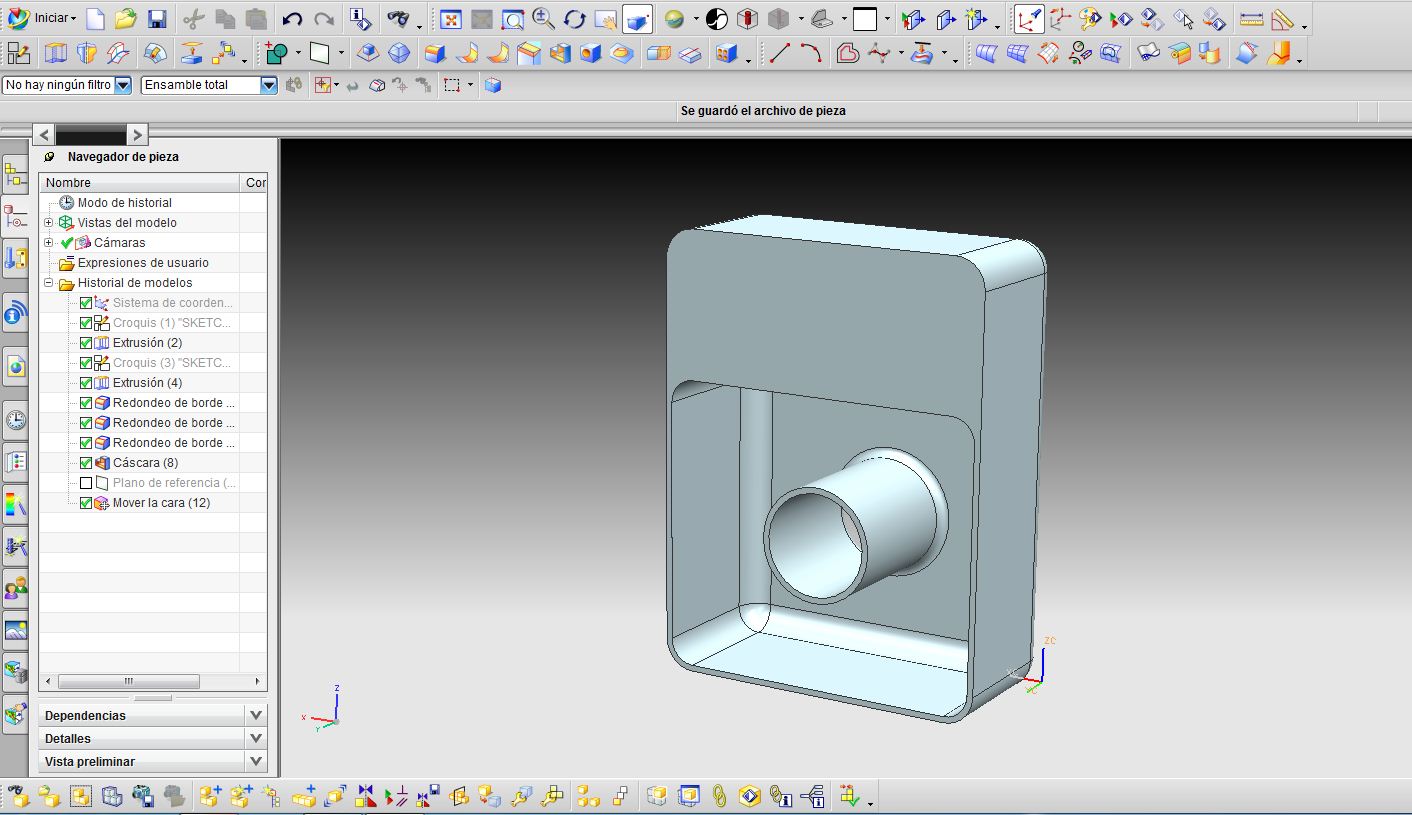Redo the last undone action
Image resolution: width=1412 pixels, height=815 pixels.
(x=324, y=18)
